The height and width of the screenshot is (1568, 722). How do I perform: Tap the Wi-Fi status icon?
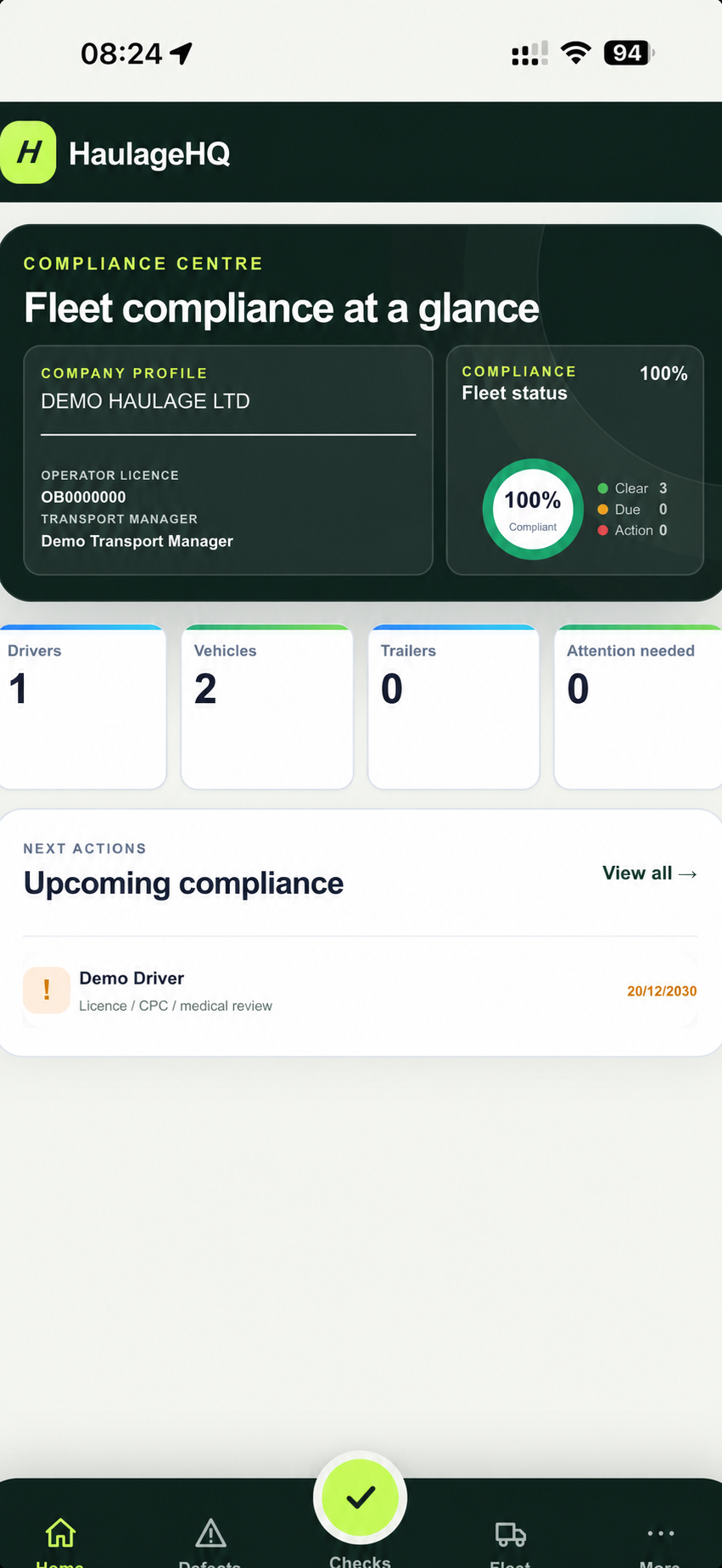point(576,53)
